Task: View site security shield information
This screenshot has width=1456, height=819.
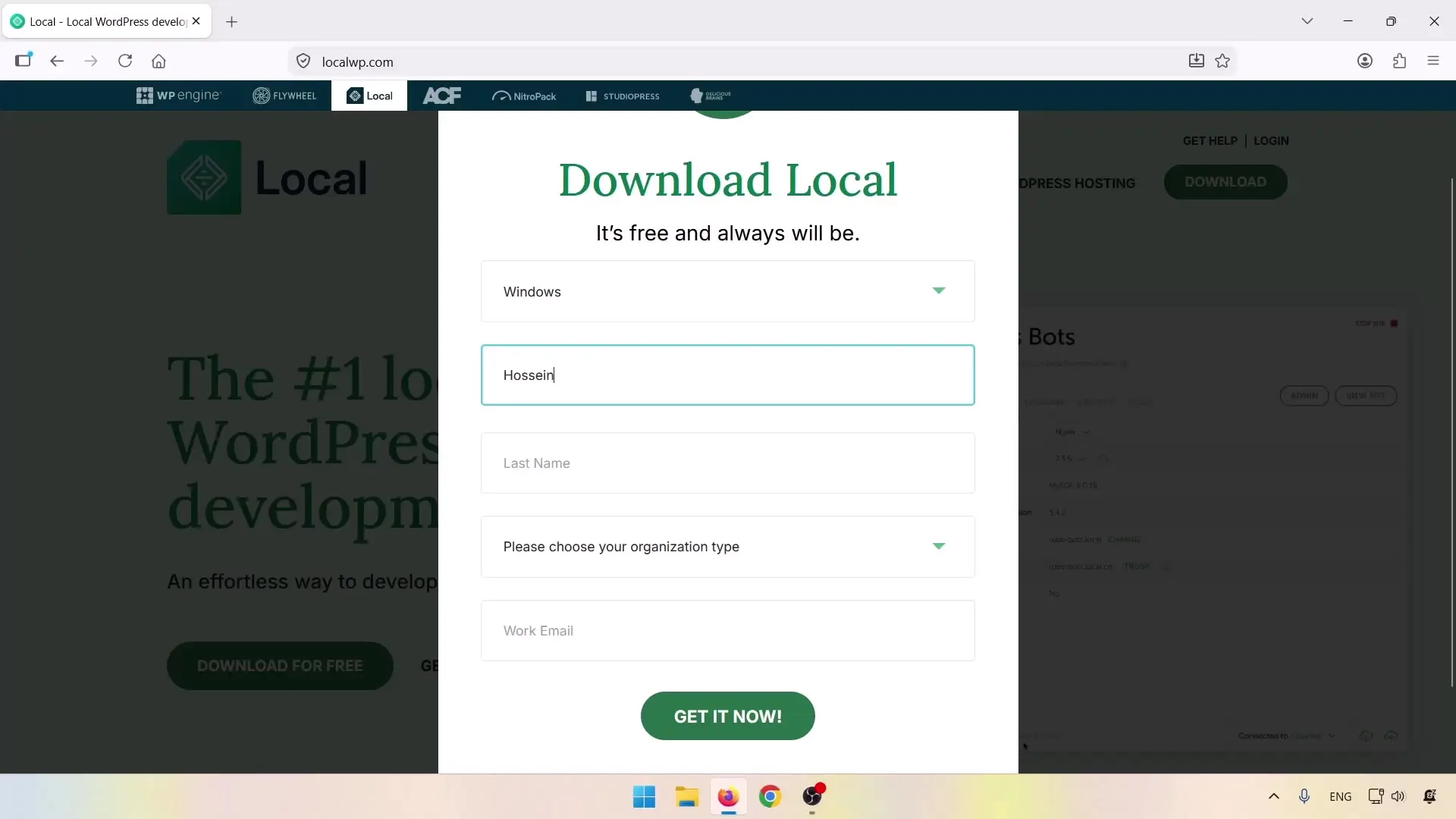Action: click(x=303, y=61)
